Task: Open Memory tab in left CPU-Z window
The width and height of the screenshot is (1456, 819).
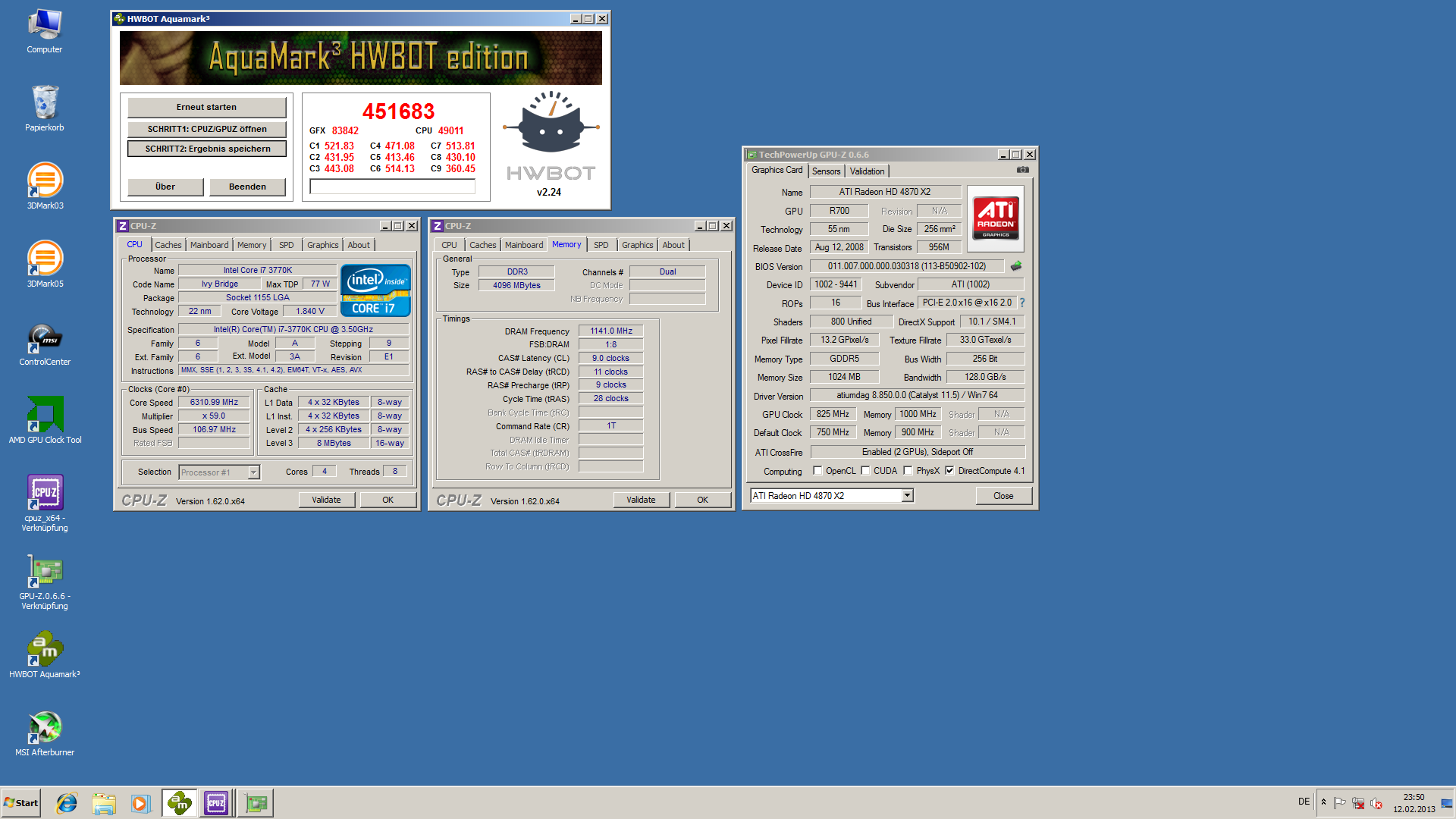Action: pyautogui.click(x=252, y=245)
